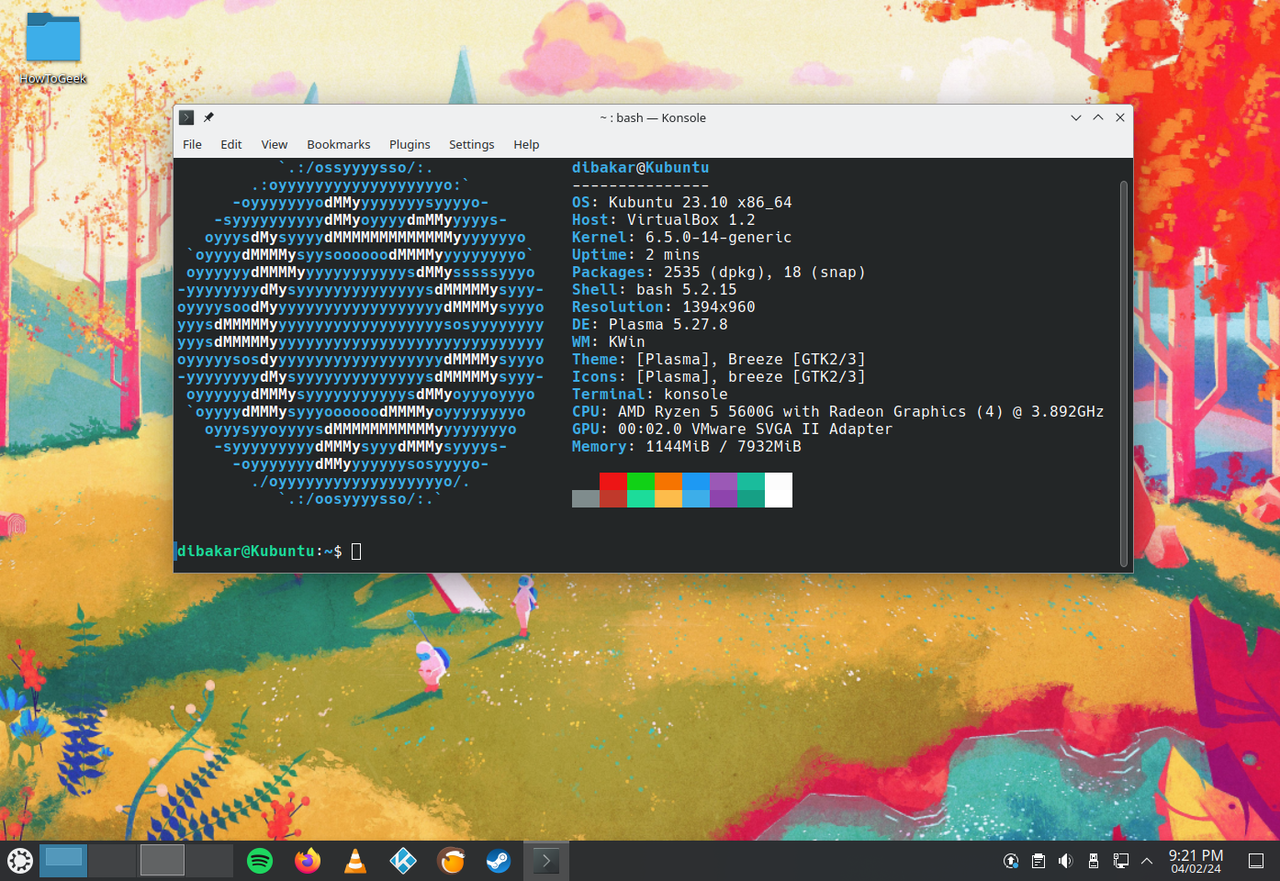Open the Klipper clipboard tool in system tray
Screen dimensions: 1280x881
click(x=1038, y=860)
